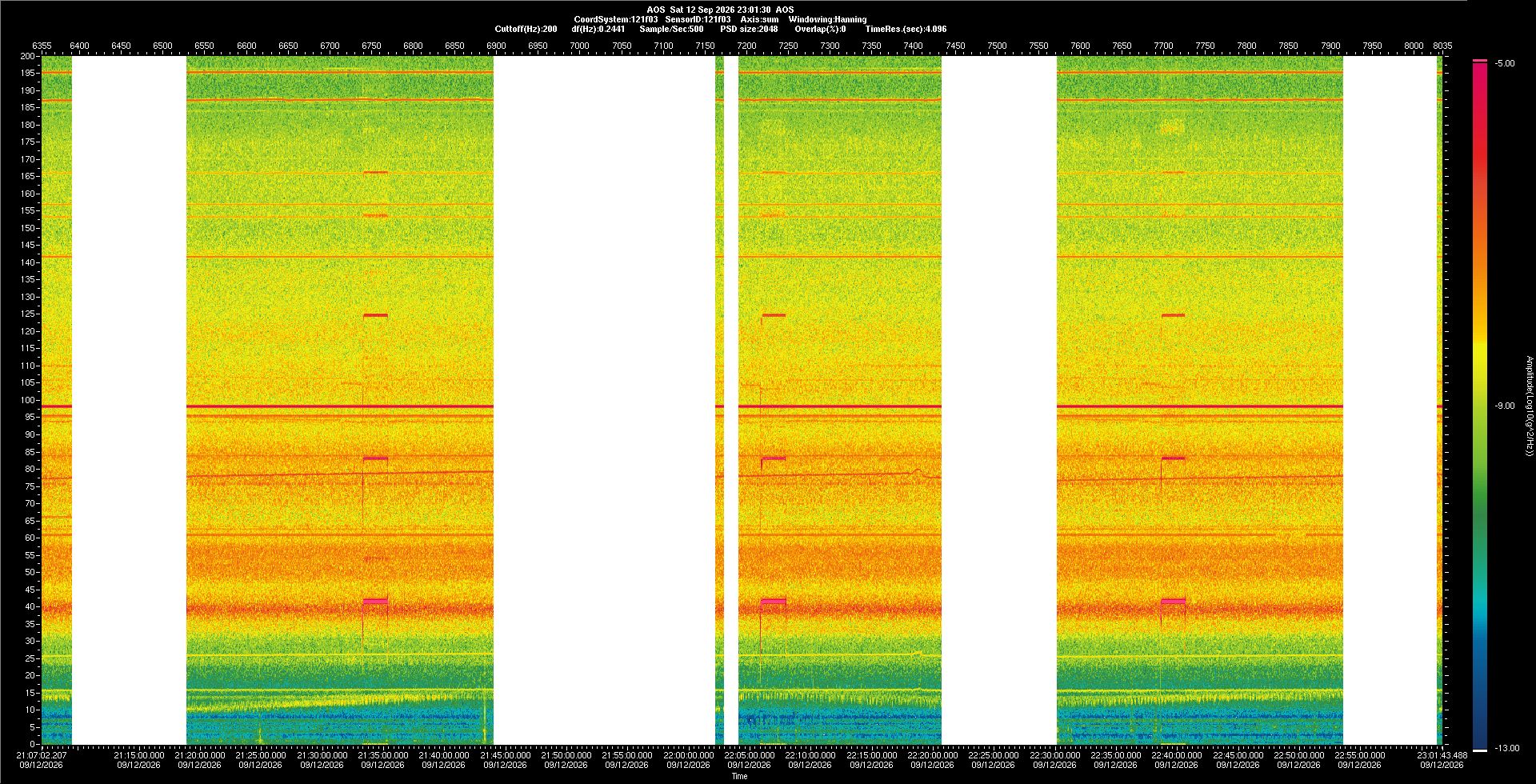This screenshot has height=784, width=1536.
Task: Click the 125 Hz red burst near 21:35
Action: point(375,315)
